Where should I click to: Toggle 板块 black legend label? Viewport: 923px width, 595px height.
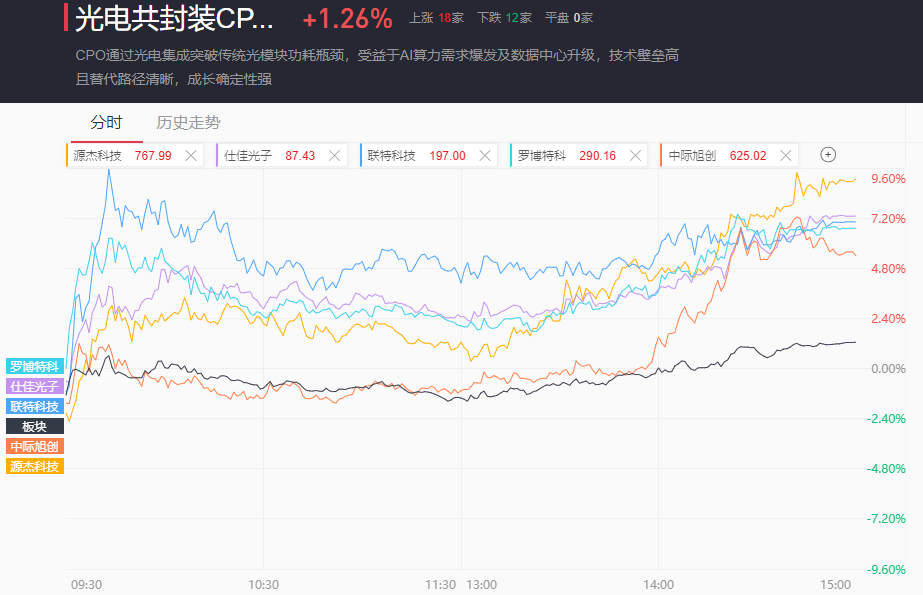[35, 426]
